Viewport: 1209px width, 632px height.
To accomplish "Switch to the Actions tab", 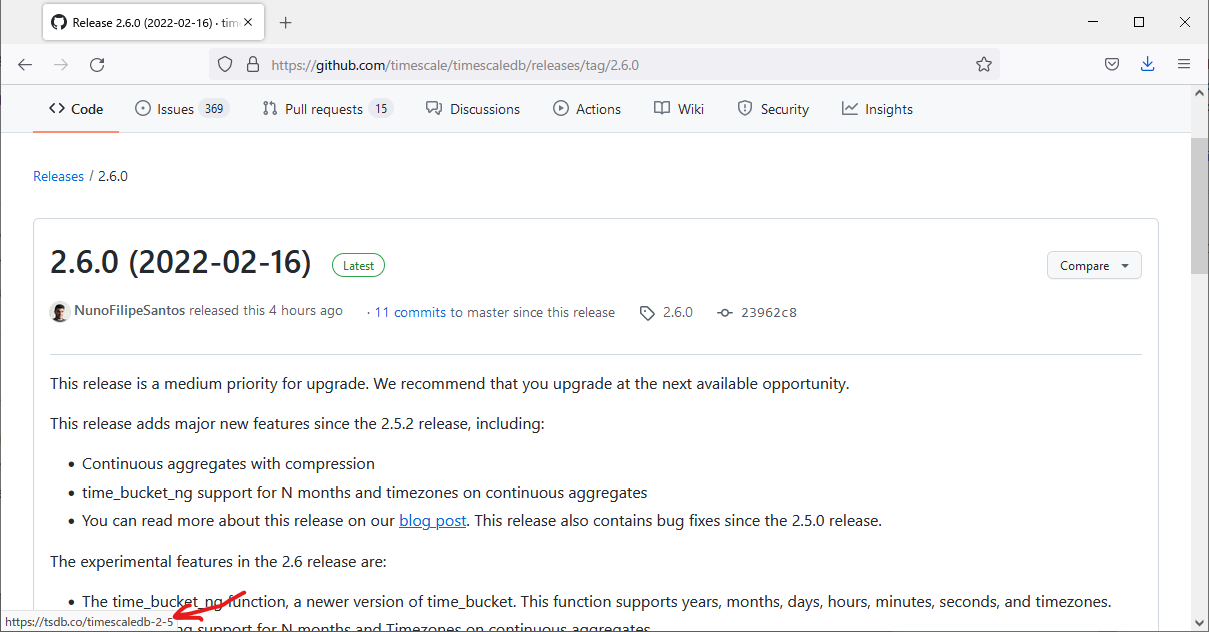I will pyautogui.click(x=587, y=109).
